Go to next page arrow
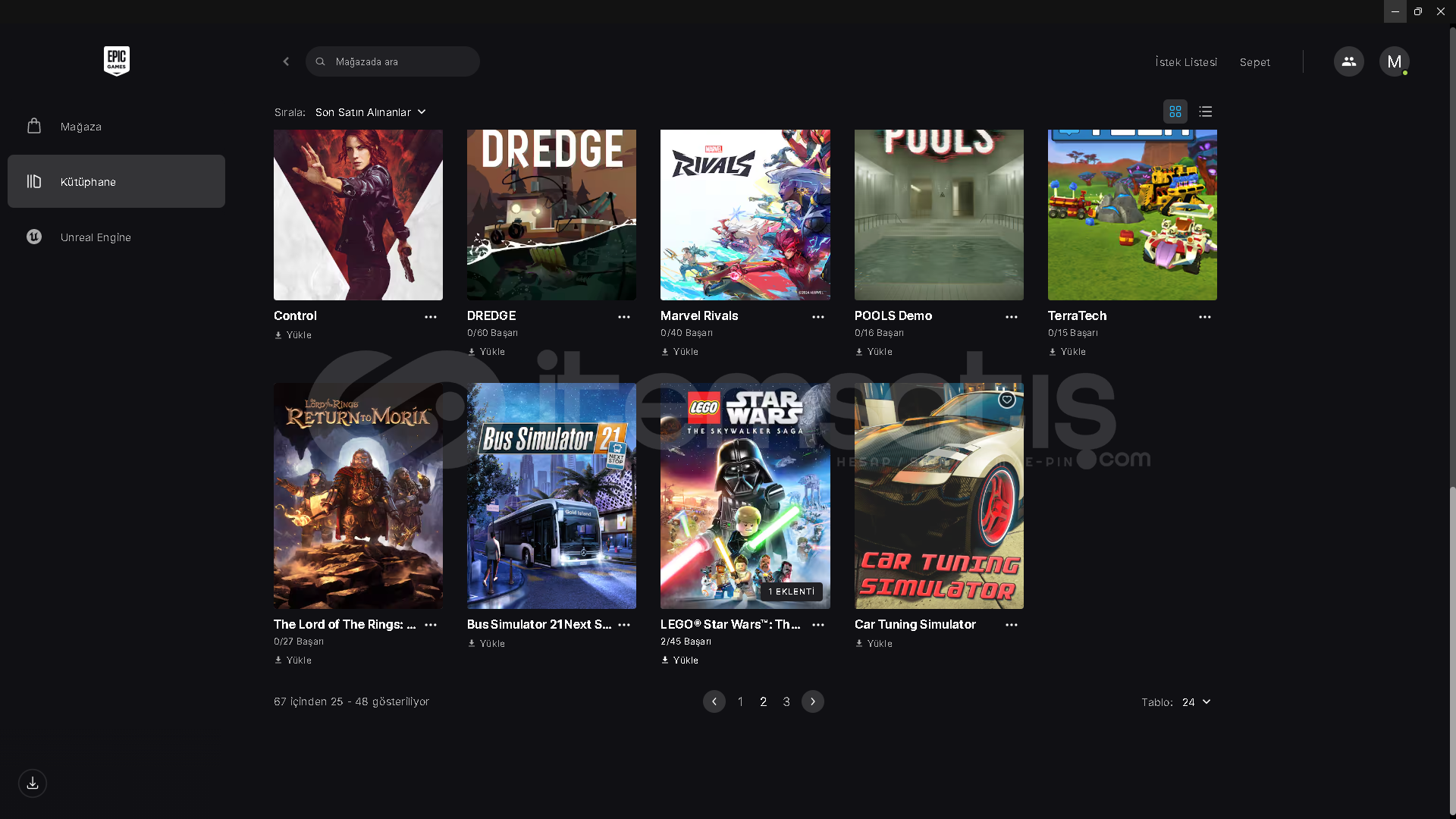Viewport: 1456px width, 819px height. pyautogui.click(x=813, y=701)
